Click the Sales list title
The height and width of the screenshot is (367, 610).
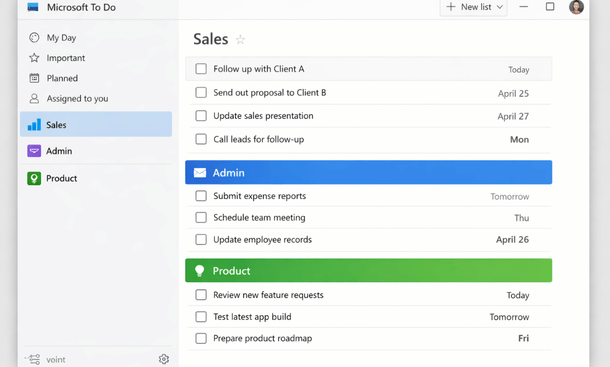point(211,39)
